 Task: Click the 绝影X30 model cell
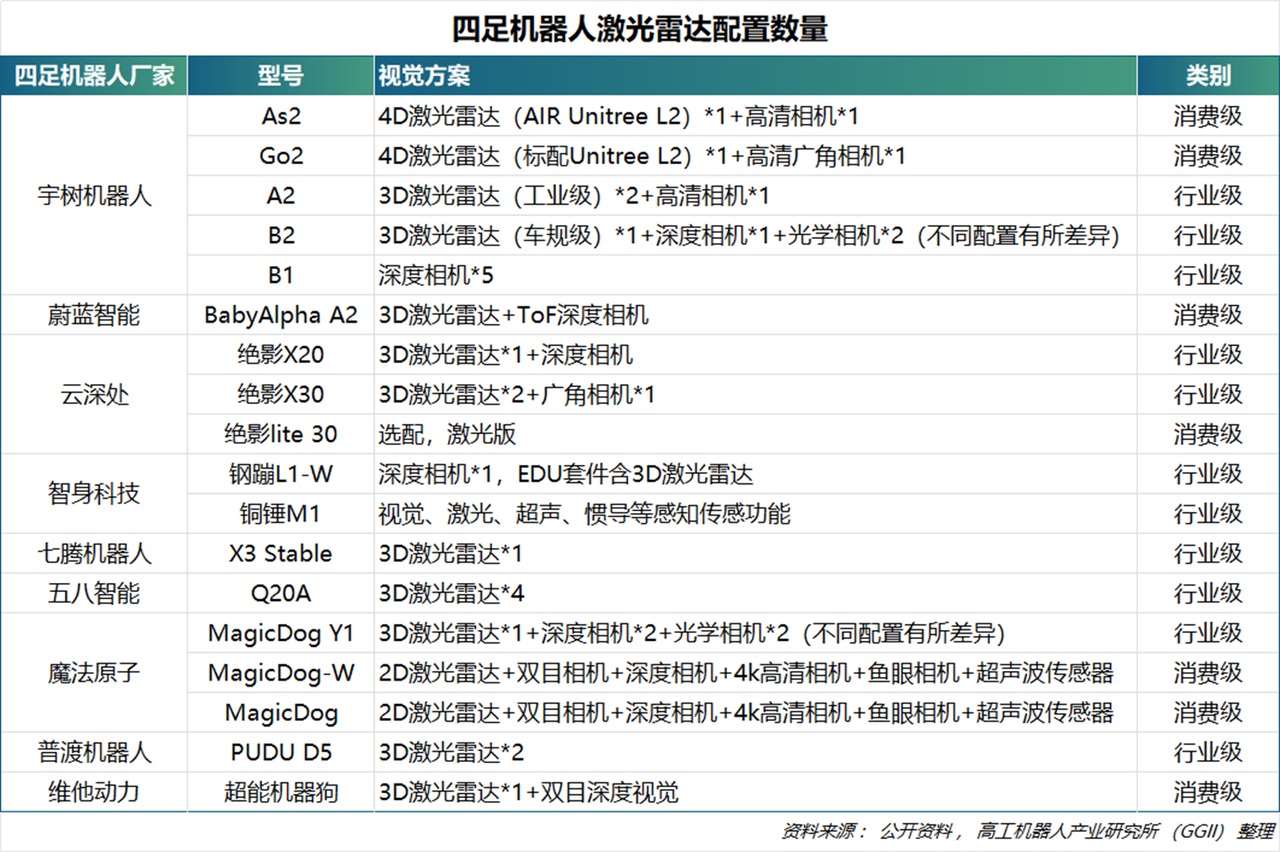click(x=280, y=394)
